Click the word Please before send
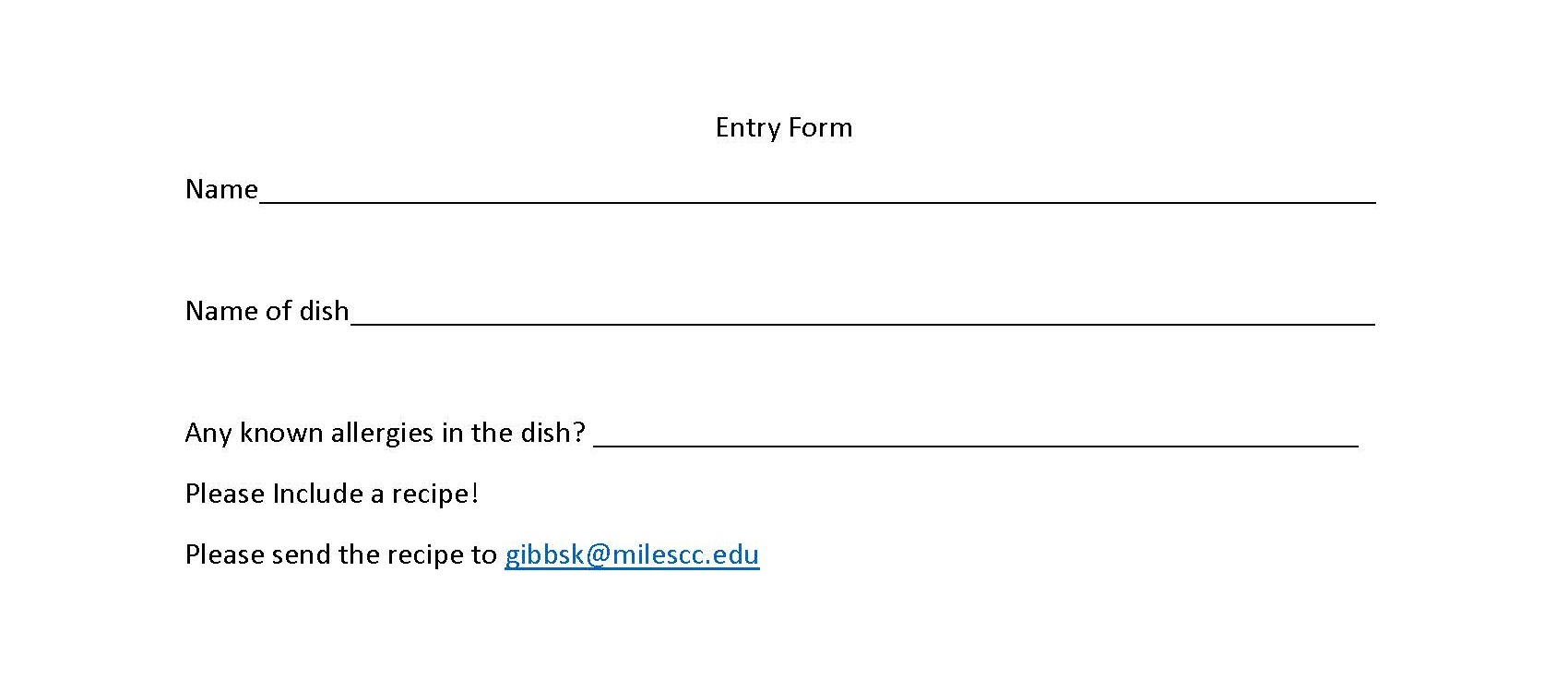Image resolution: width=1568 pixels, height=691 pixels. (225, 554)
